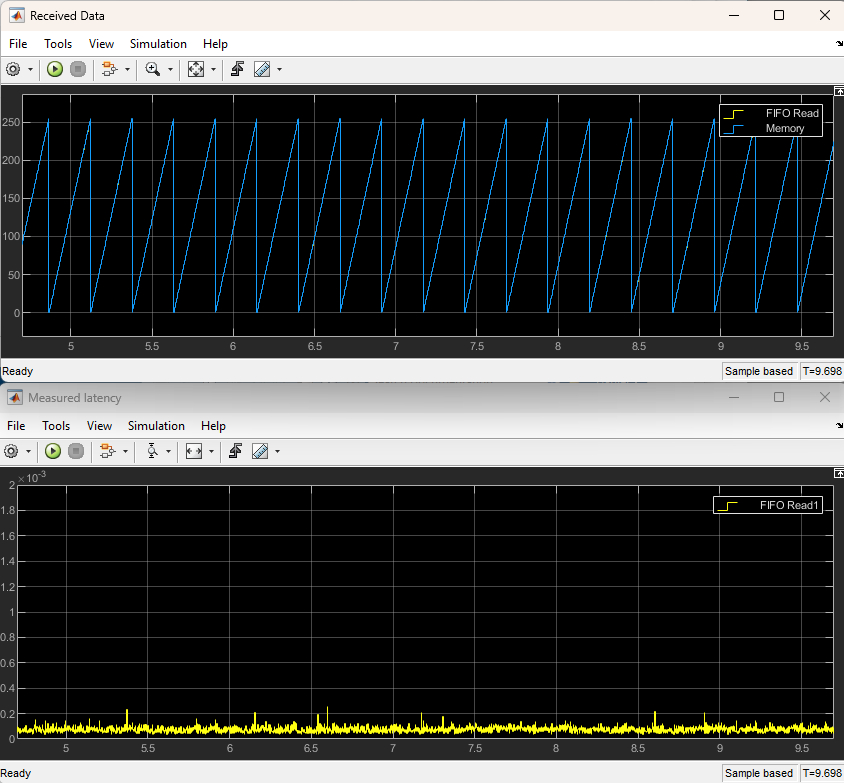
Task: Stop simulation in Measured latency window
Action: click(x=76, y=452)
